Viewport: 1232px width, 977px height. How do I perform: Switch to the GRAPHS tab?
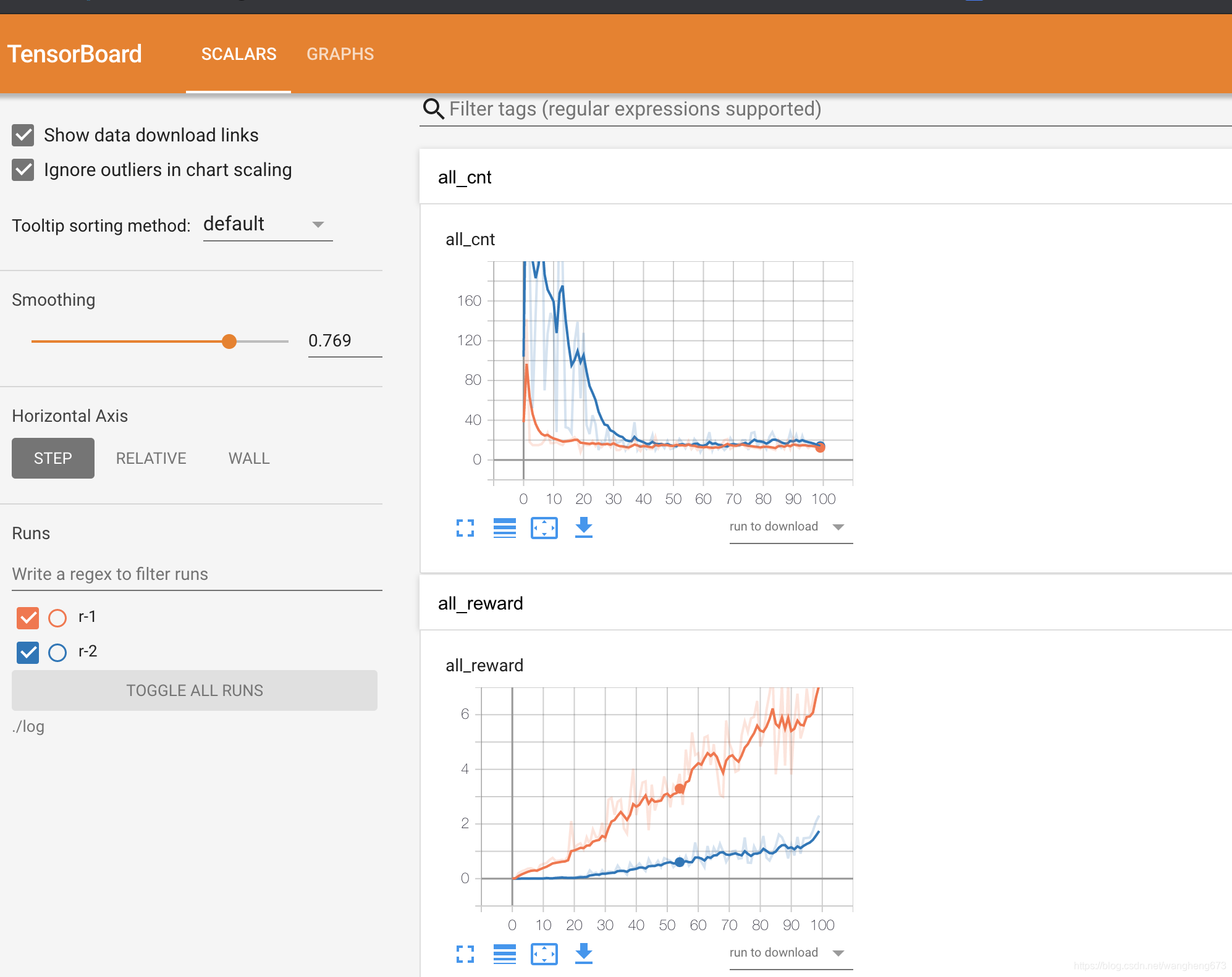(340, 54)
